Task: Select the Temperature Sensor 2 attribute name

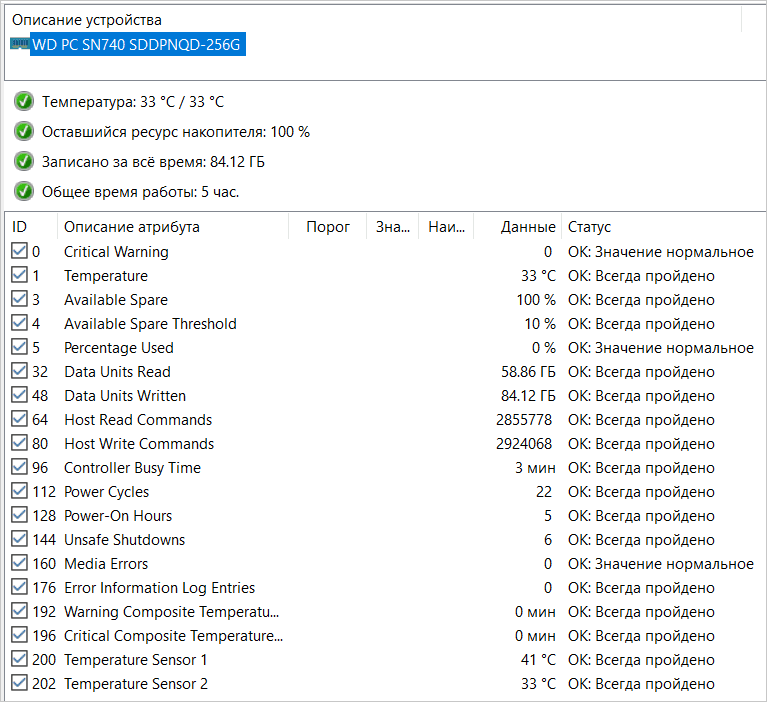Action: click(x=136, y=683)
